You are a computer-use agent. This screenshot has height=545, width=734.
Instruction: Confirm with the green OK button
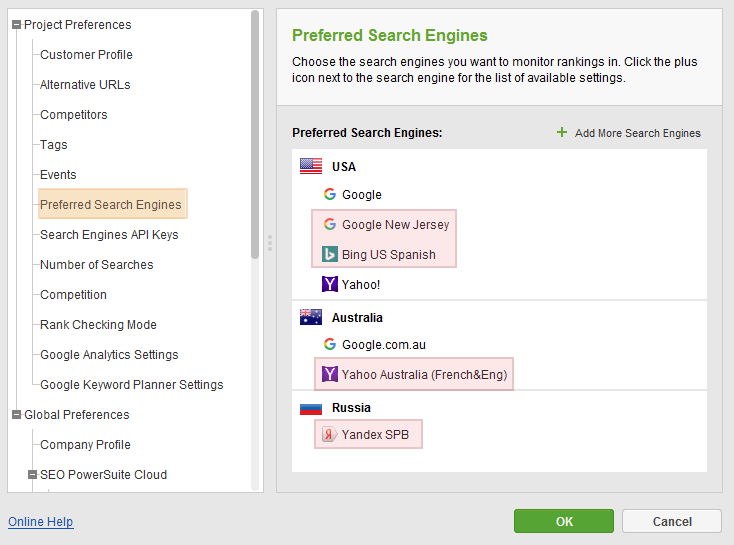tap(564, 521)
